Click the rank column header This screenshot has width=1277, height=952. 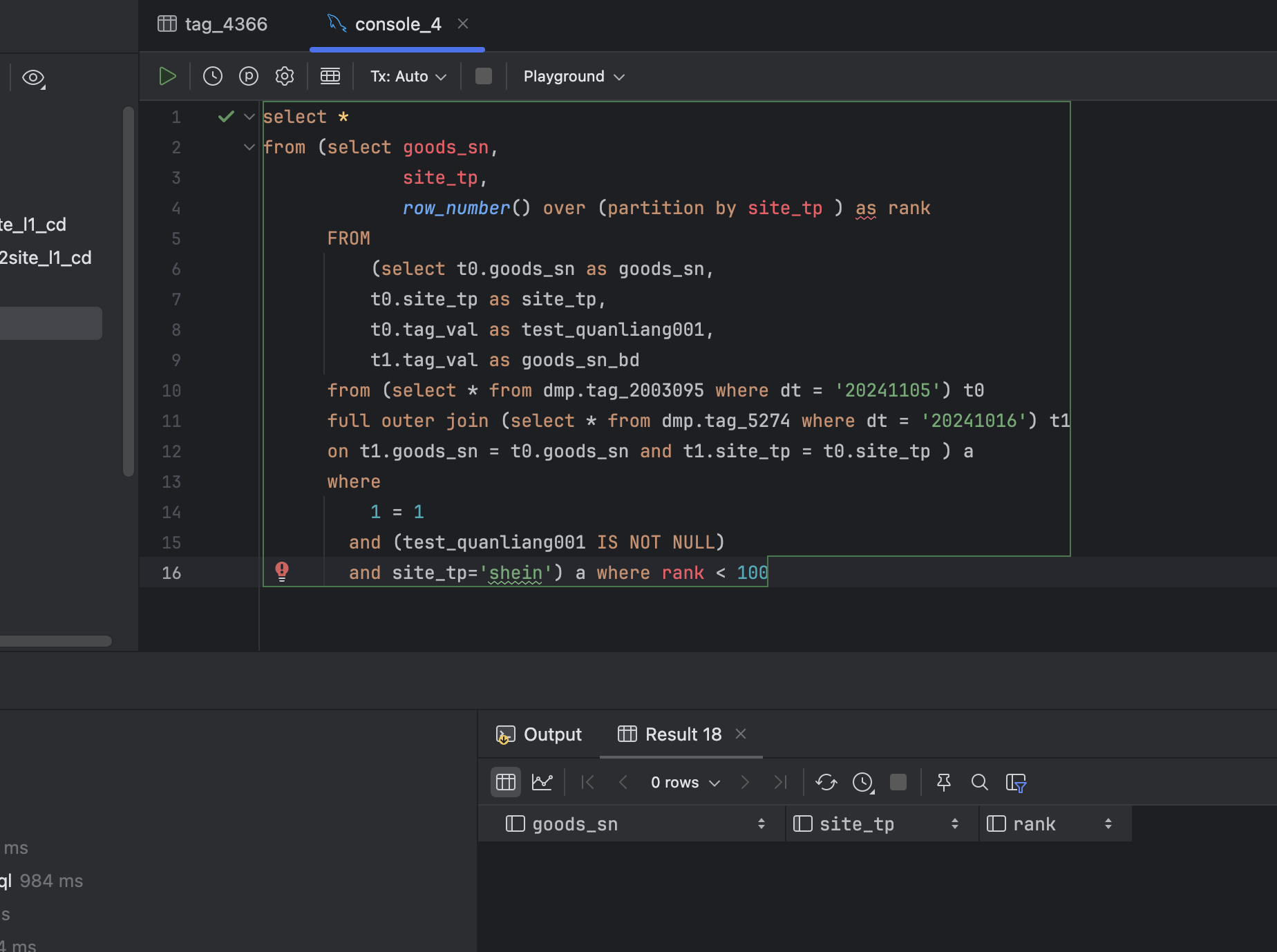coord(1056,824)
